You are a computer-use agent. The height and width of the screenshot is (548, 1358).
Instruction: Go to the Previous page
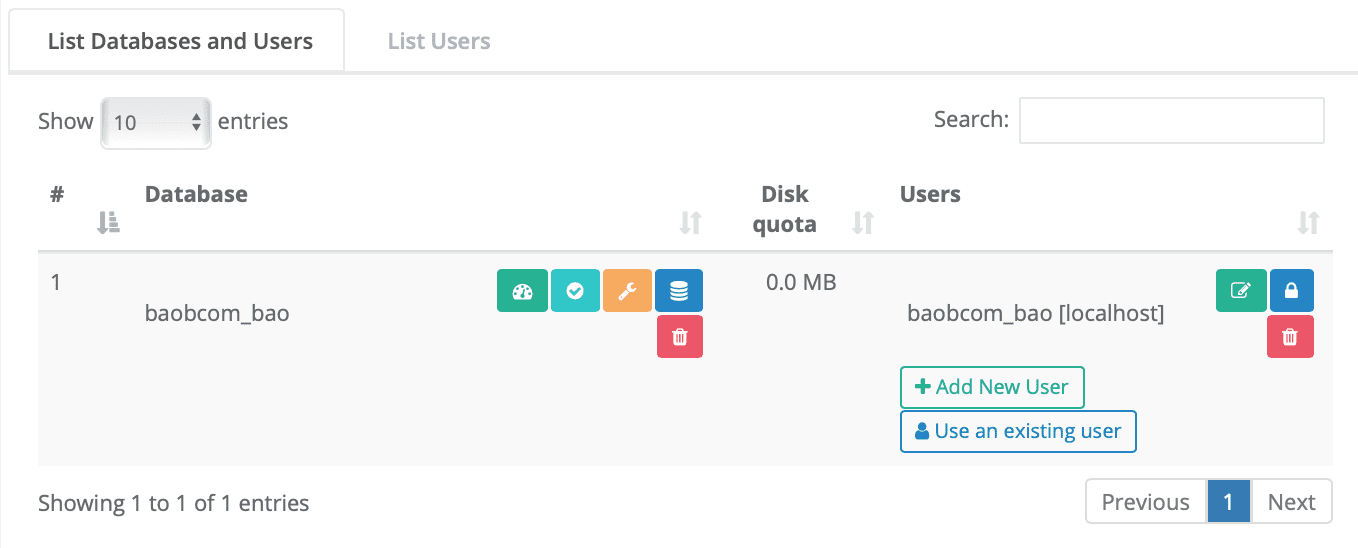click(x=1146, y=502)
